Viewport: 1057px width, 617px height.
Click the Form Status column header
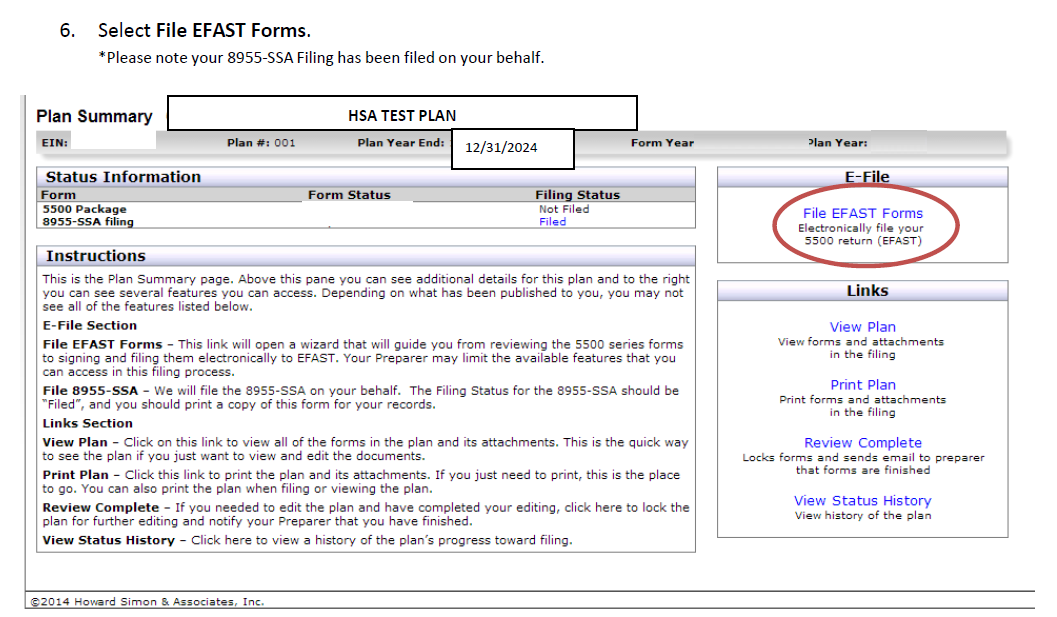[349, 195]
